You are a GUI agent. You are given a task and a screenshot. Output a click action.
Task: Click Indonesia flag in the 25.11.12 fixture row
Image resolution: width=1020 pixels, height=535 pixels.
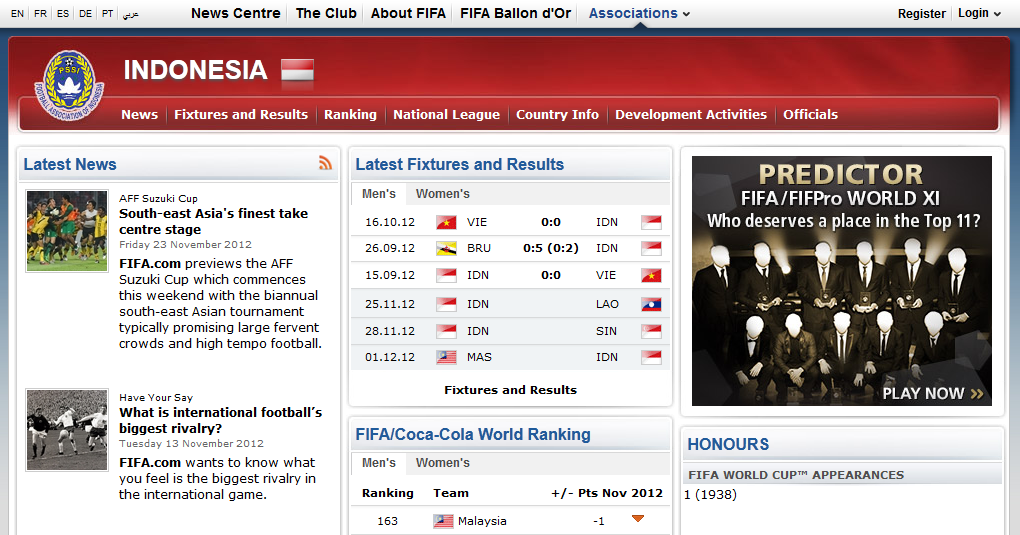(x=446, y=304)
